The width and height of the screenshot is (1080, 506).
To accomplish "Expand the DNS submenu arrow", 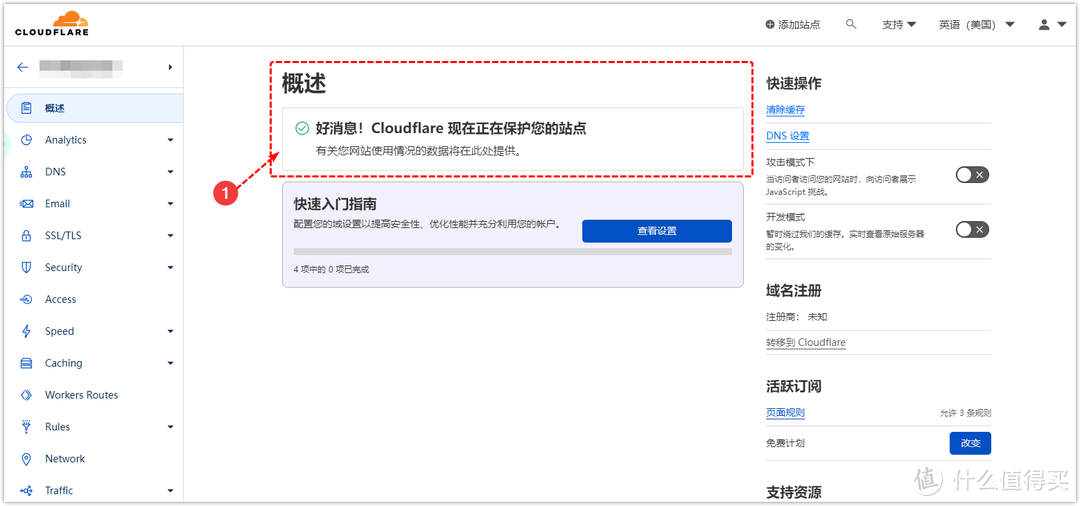I will coord(170,172).
